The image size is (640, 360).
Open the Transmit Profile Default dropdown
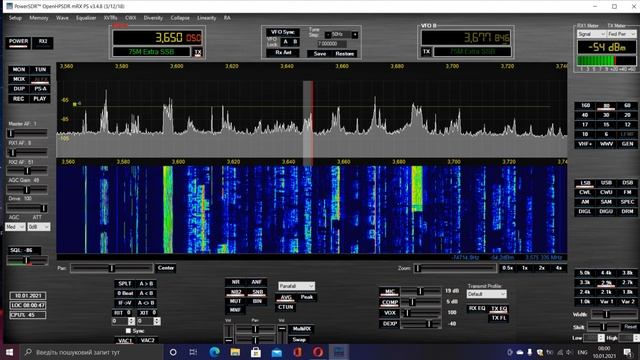(x=487, y=294)
